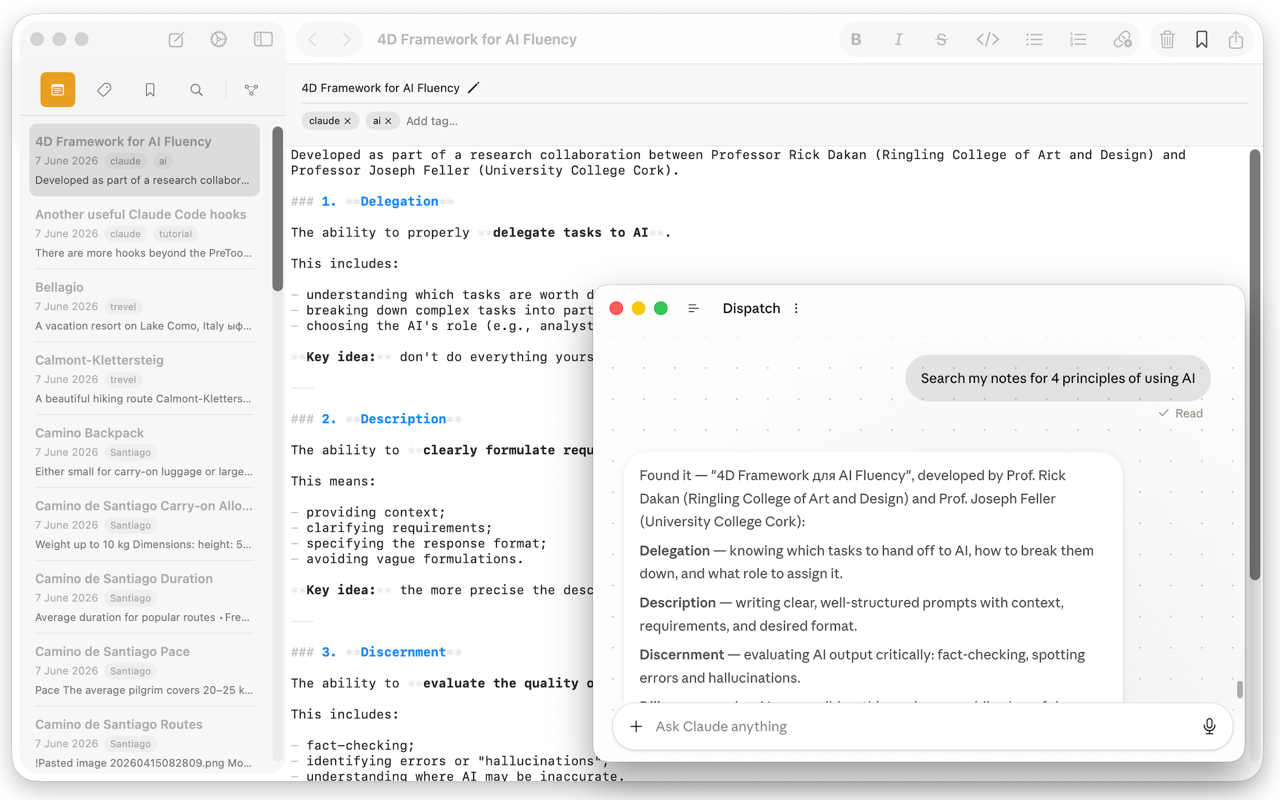The width and height of the screenshot is (1280, 800).
Task: Click the Discernment line in Claude's reply
Action: pyautogui.click(x=862, y=666)
